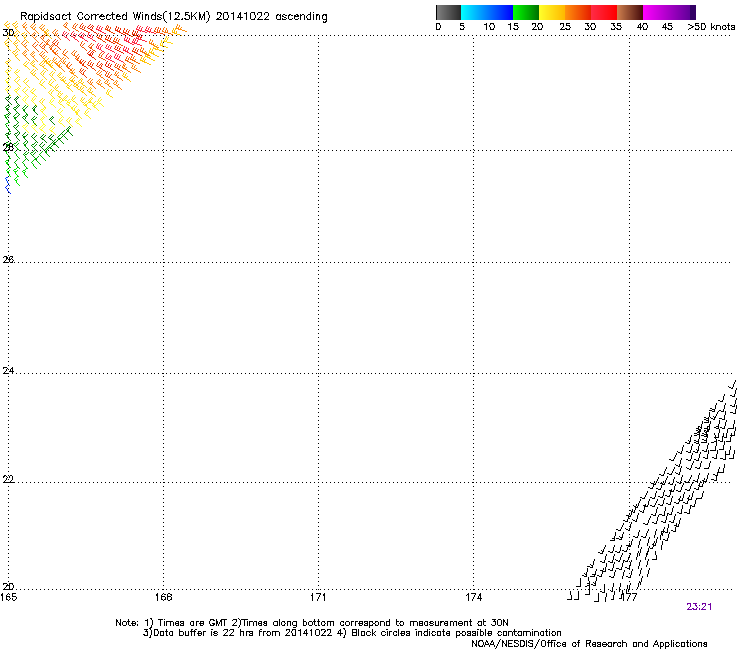Click the legend value '25'
This screenshot has height=650, width=740.
565,27
